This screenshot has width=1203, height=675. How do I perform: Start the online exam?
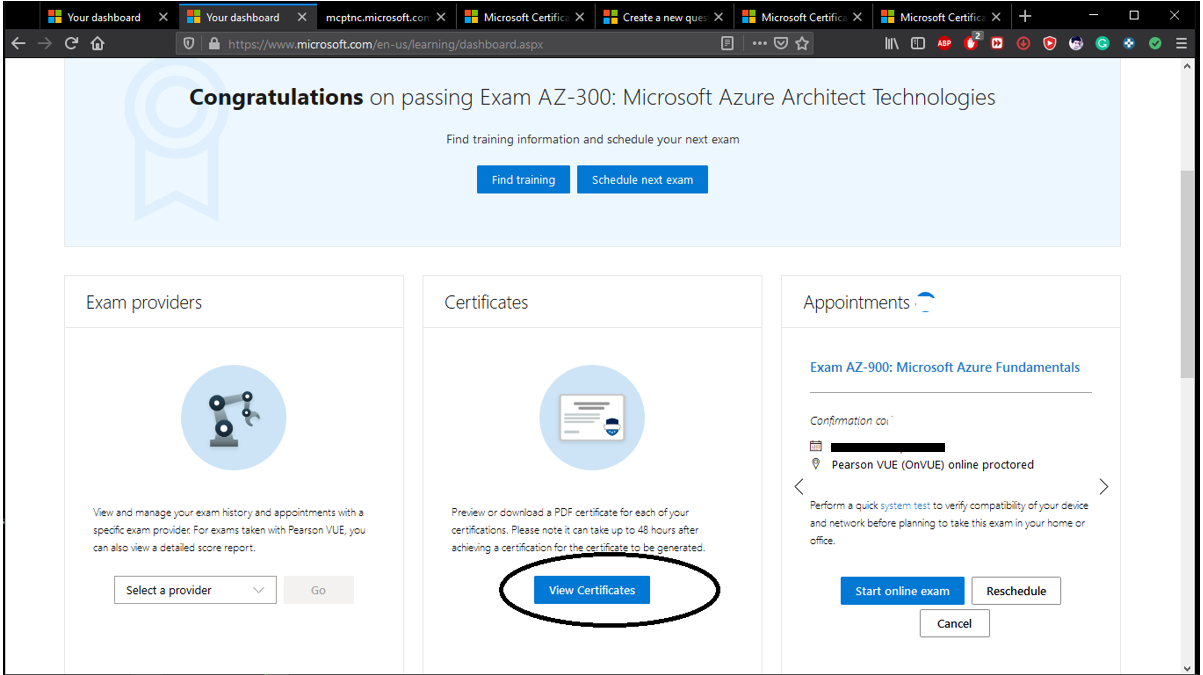pyautogui.click(x=902, y=591)
